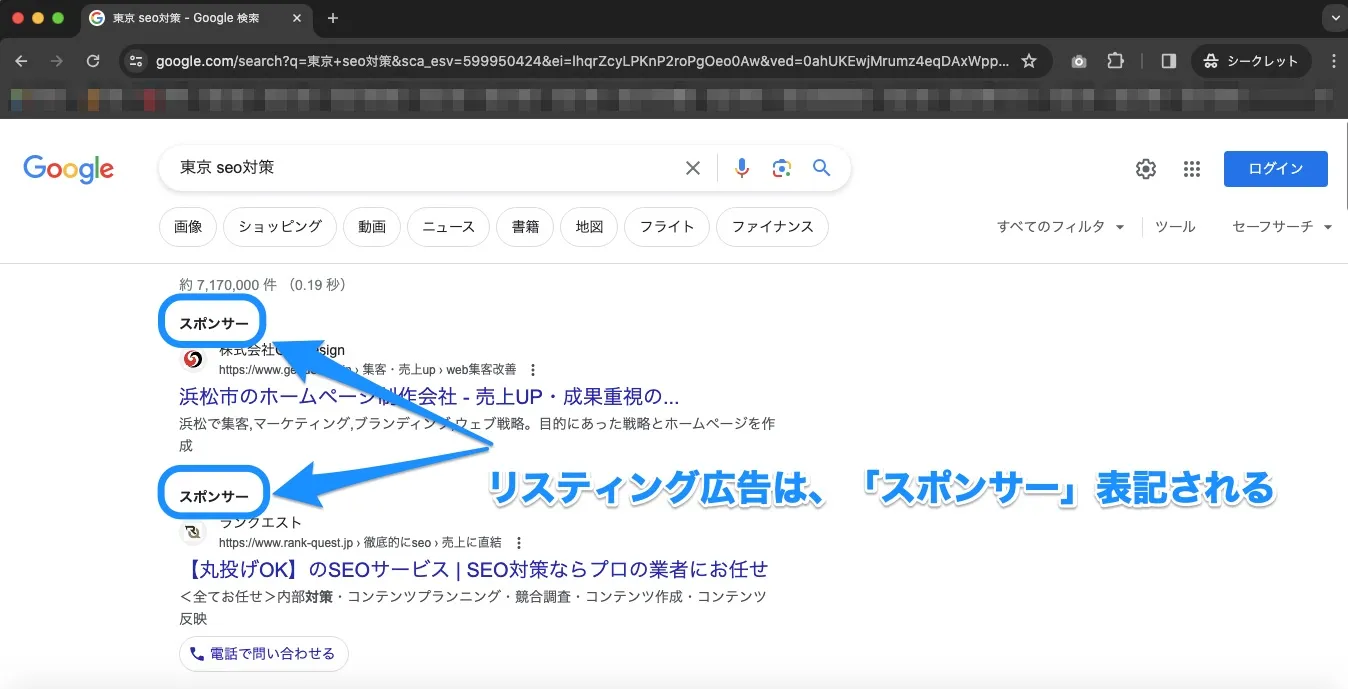Screen dimensions: 1348x689
Task: Click the address bar URL
Action: pyautogui.click(x=582, y=61)
